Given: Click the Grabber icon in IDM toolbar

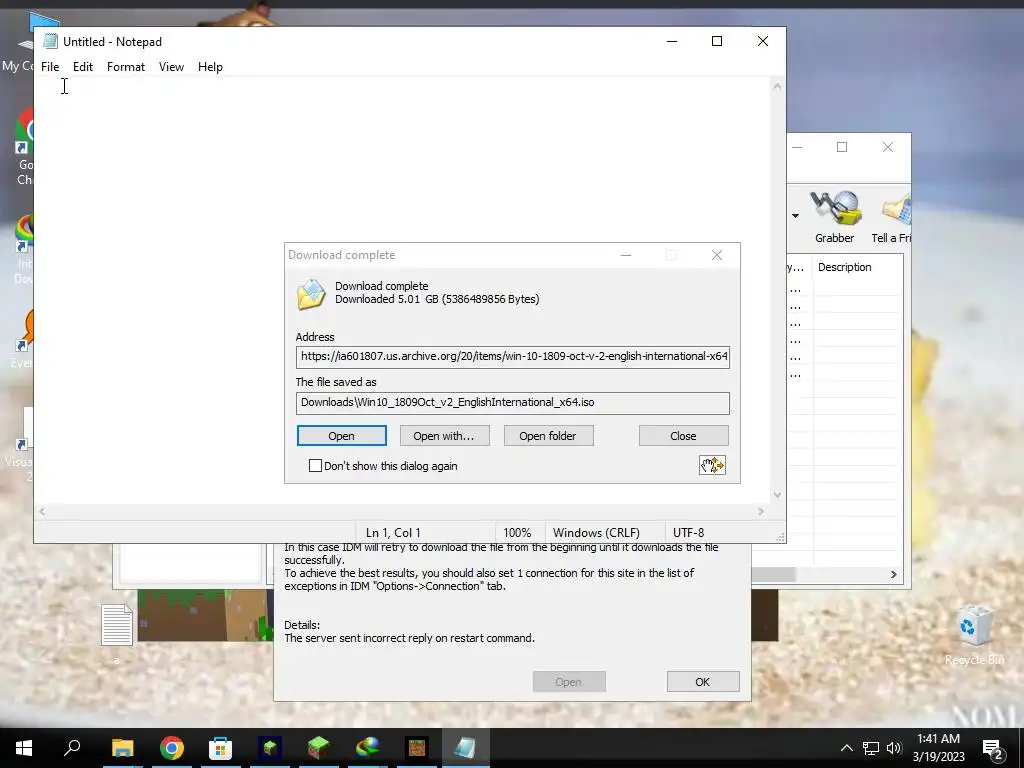Looking at the screenshot, I should (835, 217).
